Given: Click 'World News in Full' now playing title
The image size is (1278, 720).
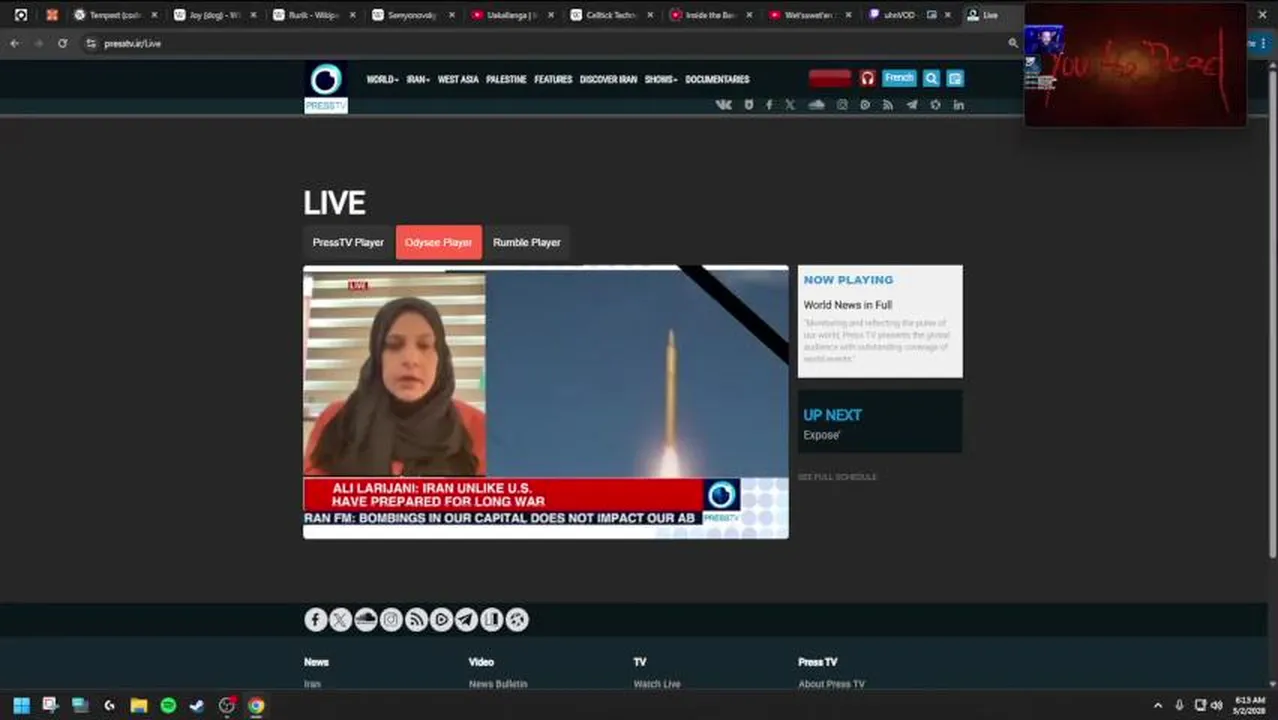Looking at the screenshot, I should [848, 305].
